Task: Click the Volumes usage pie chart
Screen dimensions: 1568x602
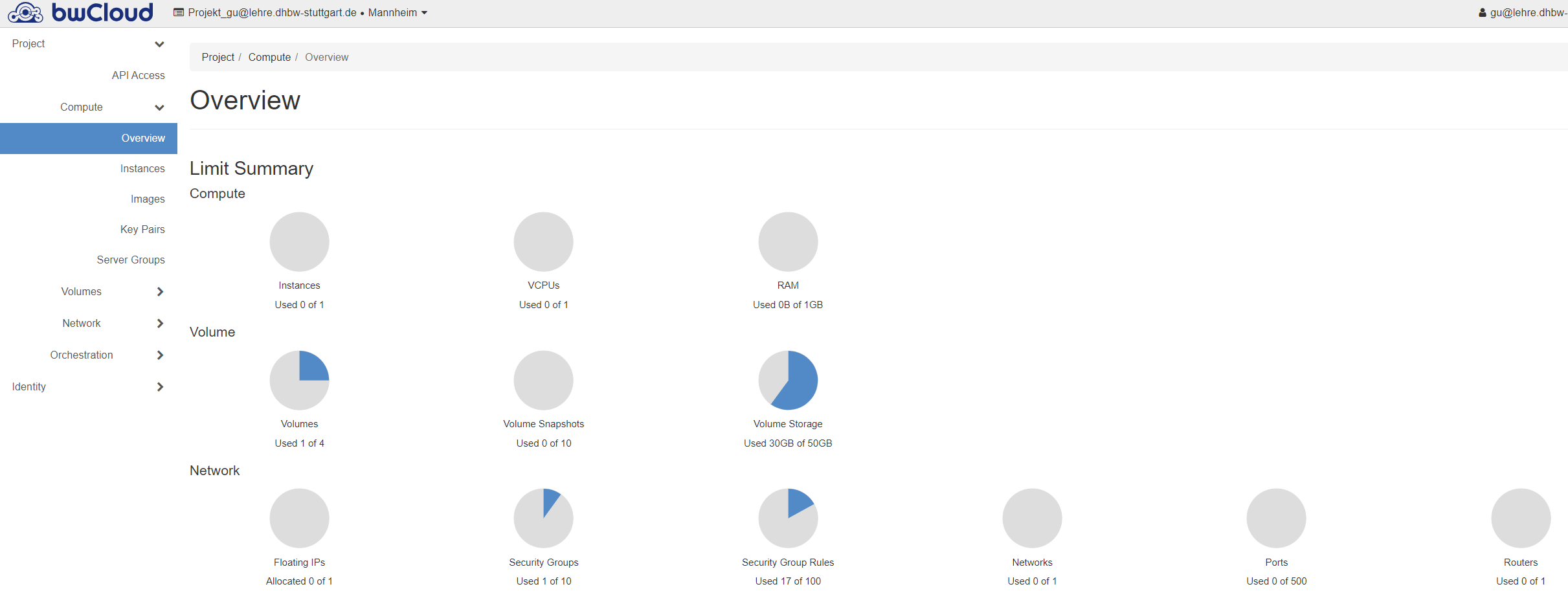Action: click(299, 381)
